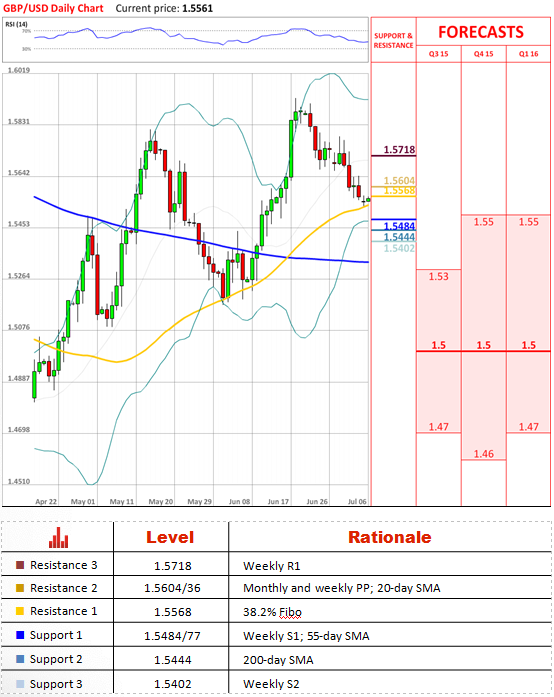Click the 1.46 forecast value in Q4 15

click(x=483, y=454)
